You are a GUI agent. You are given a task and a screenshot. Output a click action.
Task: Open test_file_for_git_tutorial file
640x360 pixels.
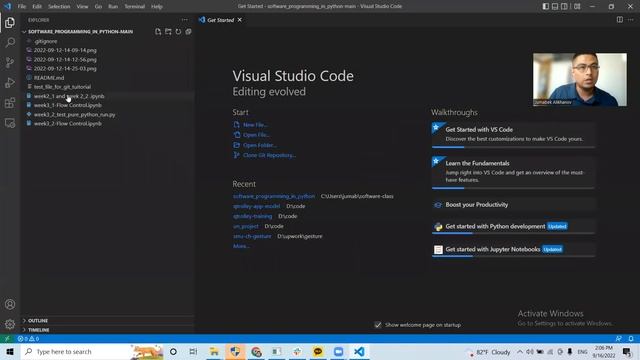pyautogui.click(x=62, y=87)
